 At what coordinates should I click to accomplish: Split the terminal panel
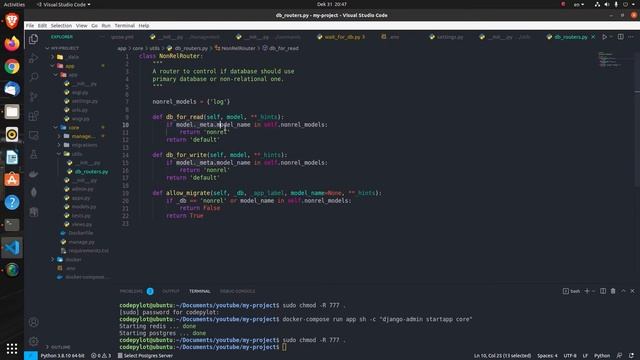[x=603, y=291]
